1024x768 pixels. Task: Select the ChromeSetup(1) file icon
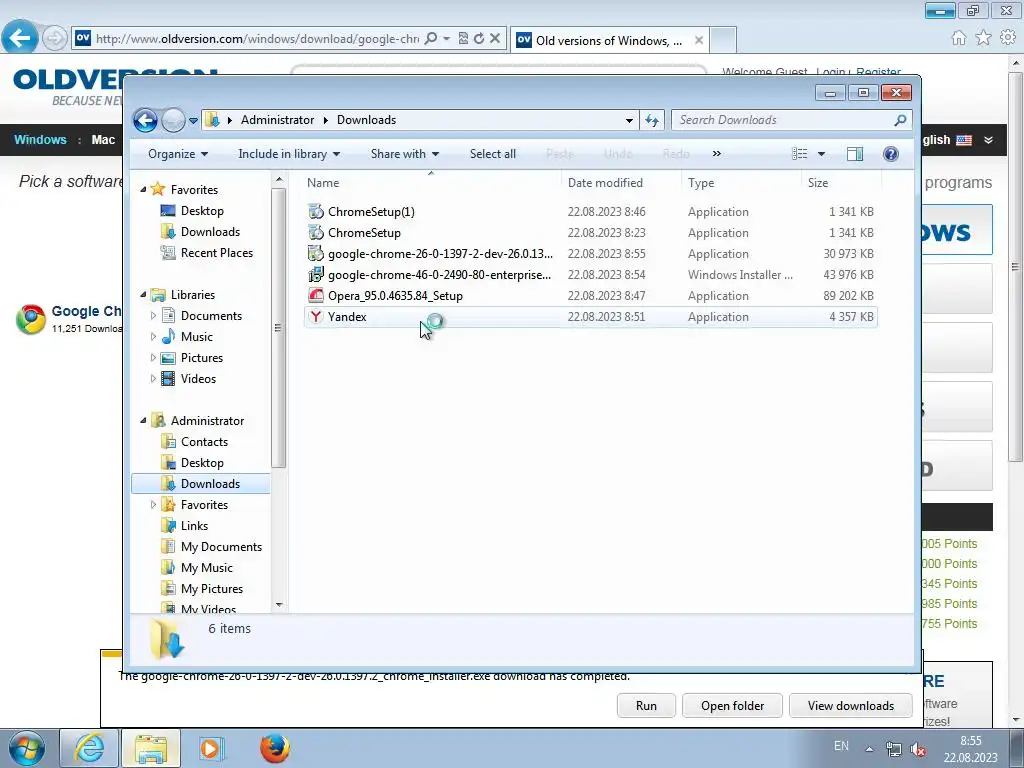coord(316,212)
